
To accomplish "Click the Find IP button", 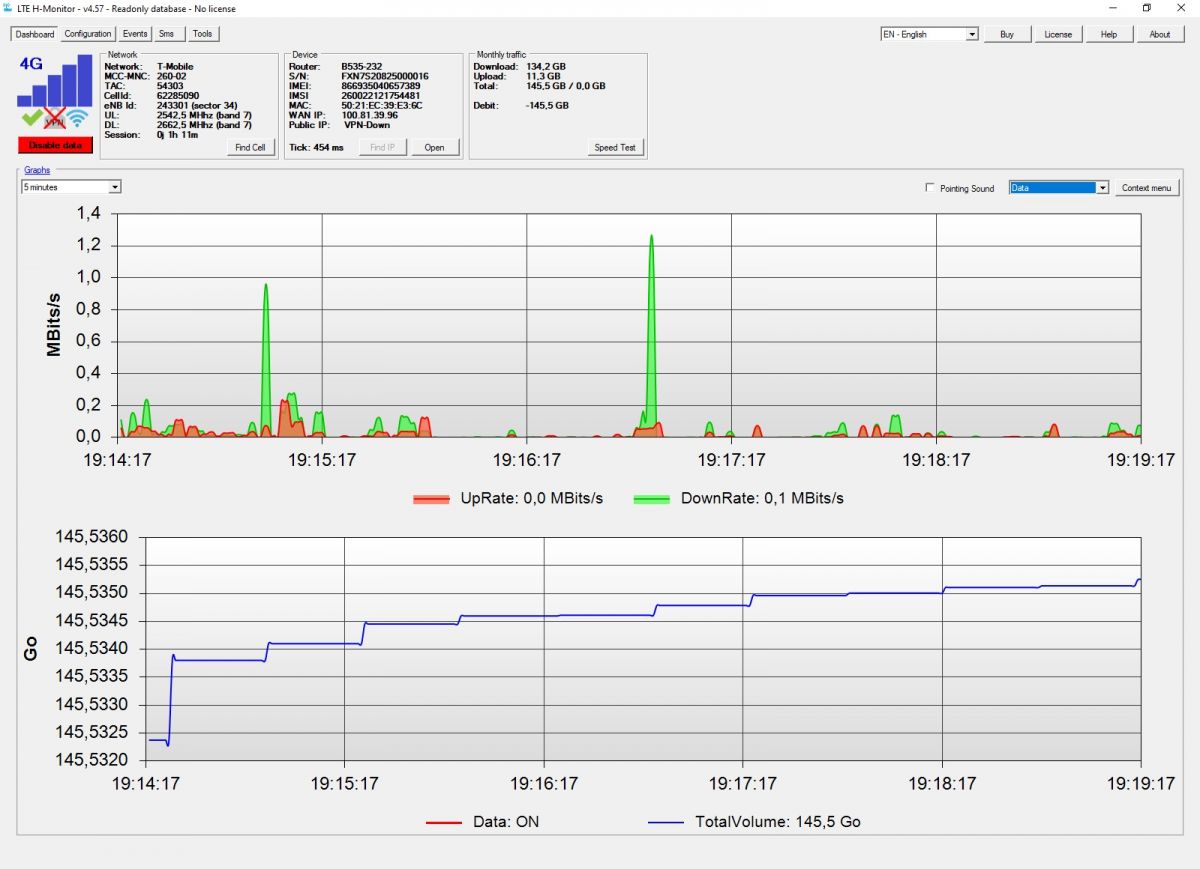I will 383,148.
